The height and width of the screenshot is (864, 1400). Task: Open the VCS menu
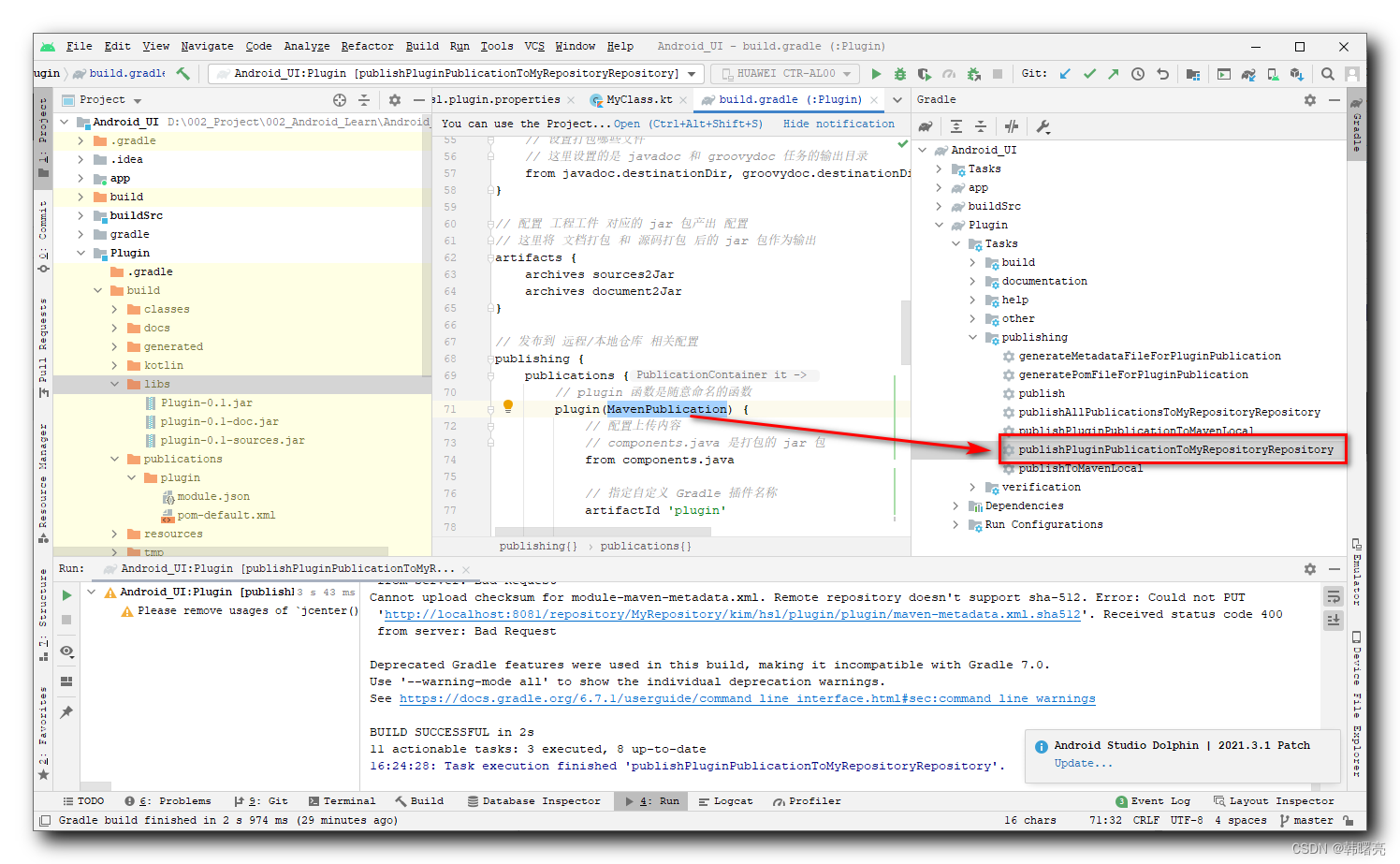534,46
